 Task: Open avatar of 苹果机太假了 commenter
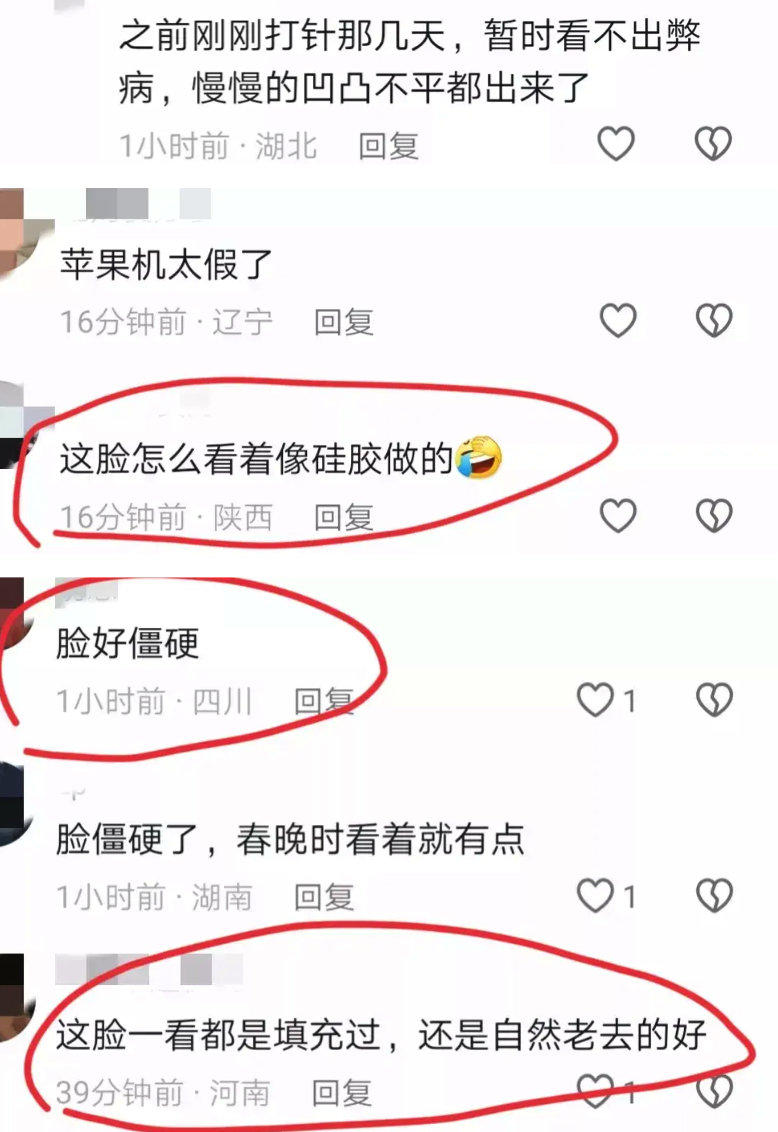[x=20, y=232]
